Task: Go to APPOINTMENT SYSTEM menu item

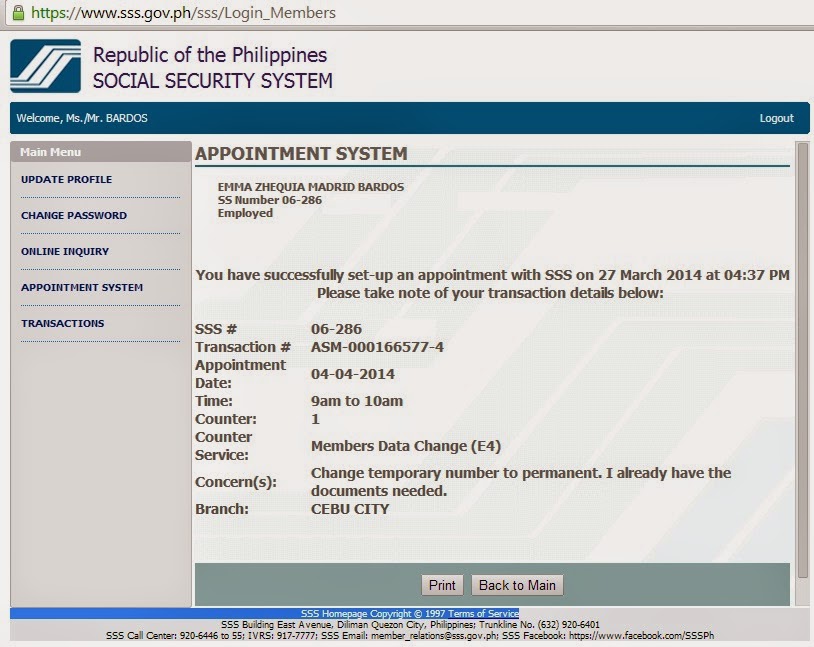Action: click(x=82, y=287)
